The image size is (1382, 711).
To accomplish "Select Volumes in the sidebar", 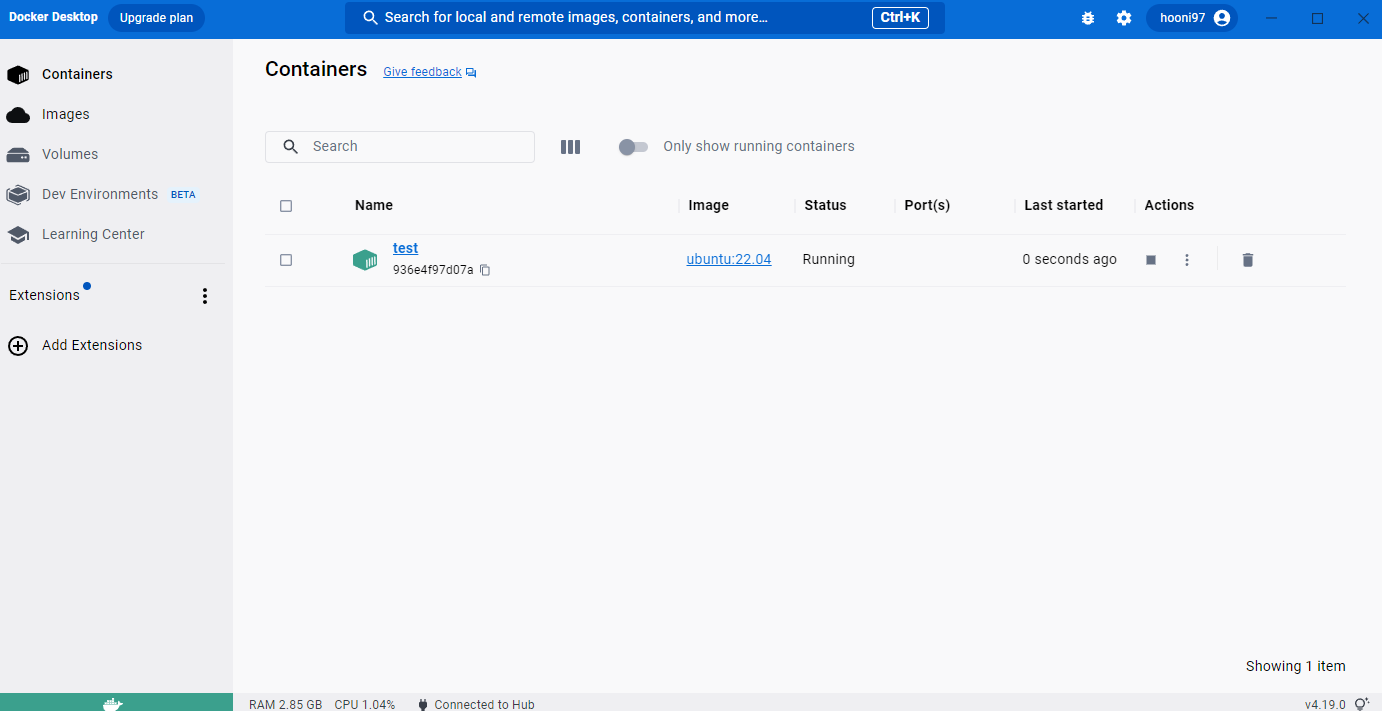I will (x=70, y=155).
